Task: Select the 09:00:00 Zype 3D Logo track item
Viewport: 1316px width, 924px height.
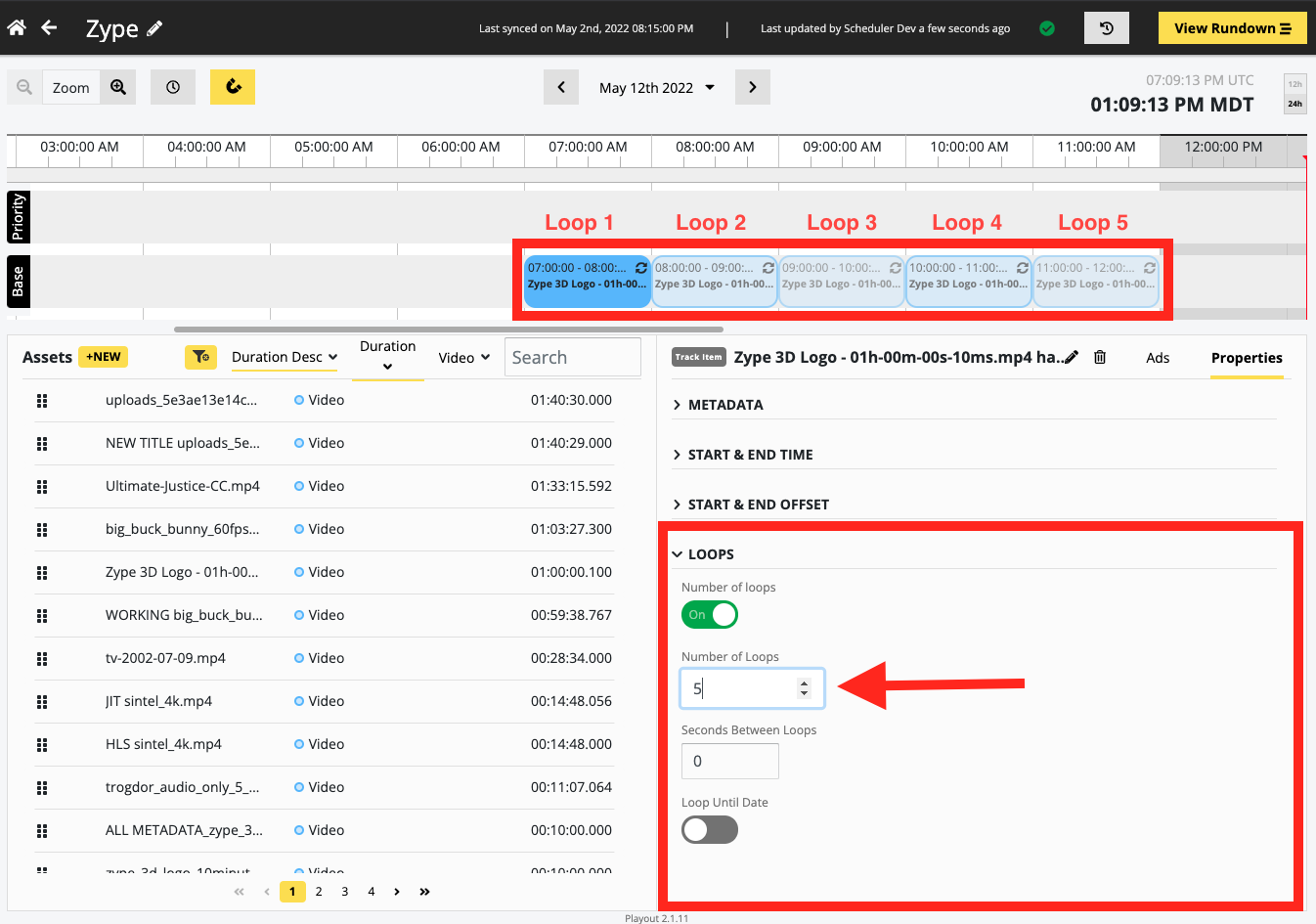Action: coord(841,283)
